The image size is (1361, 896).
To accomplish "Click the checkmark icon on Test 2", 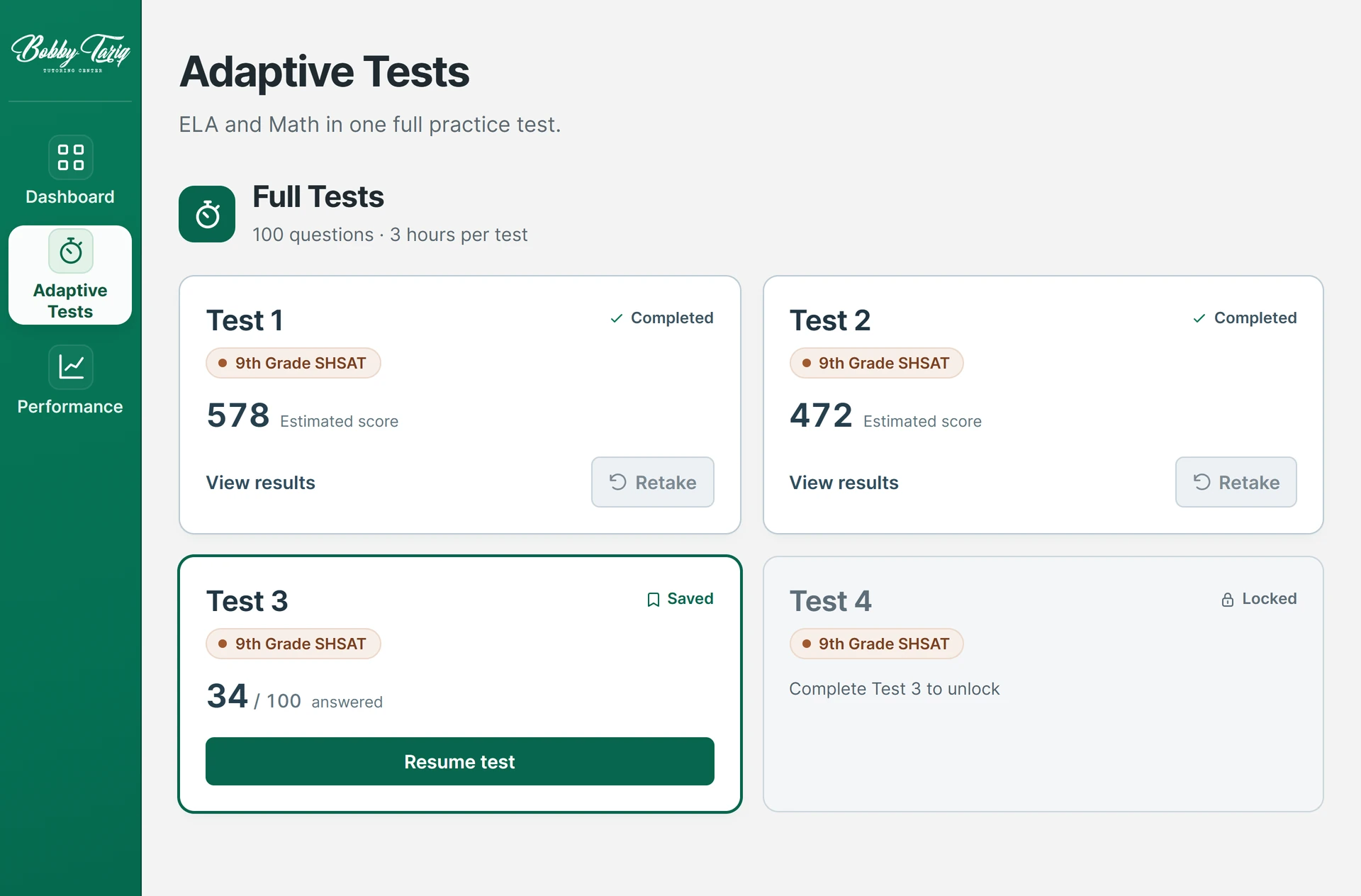I will [1199, 318].
